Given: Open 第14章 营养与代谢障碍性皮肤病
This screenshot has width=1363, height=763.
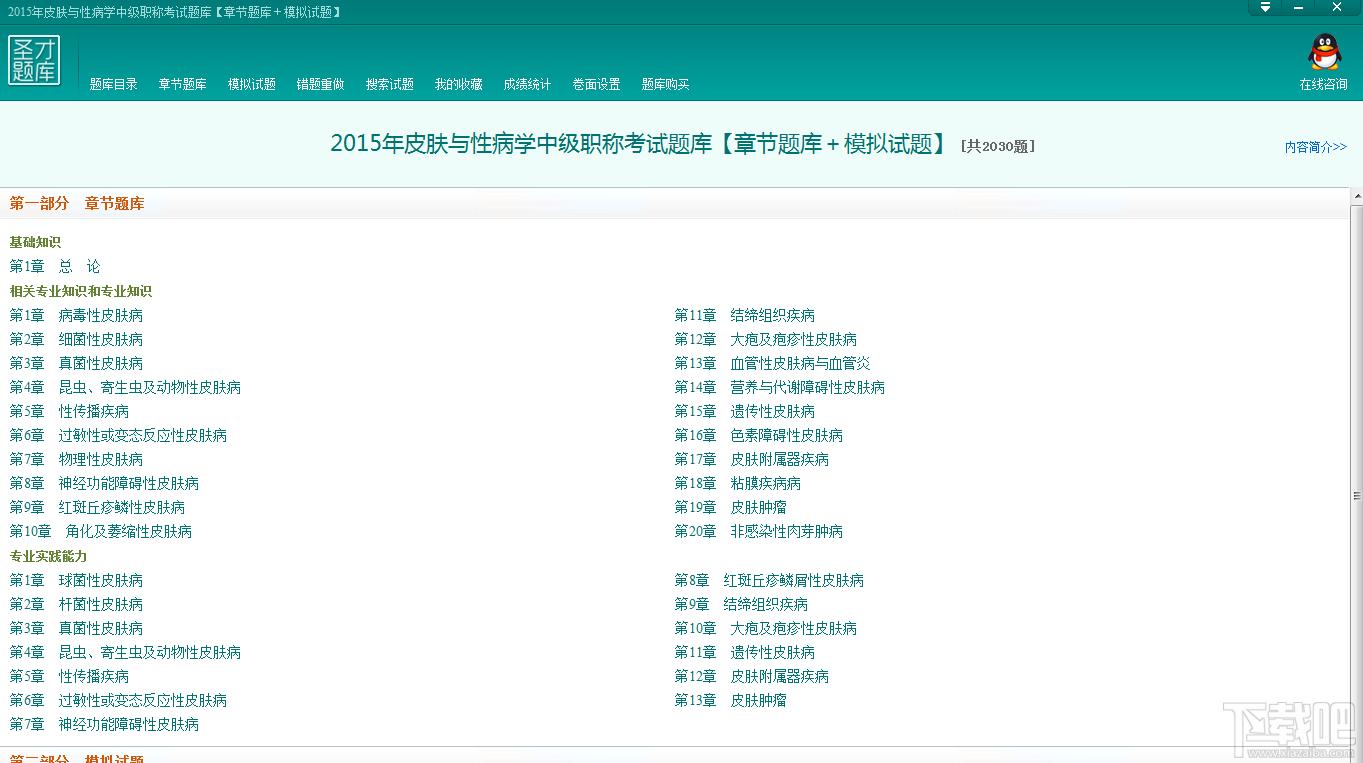Looking at the screenshot, I should coord(780,388).
